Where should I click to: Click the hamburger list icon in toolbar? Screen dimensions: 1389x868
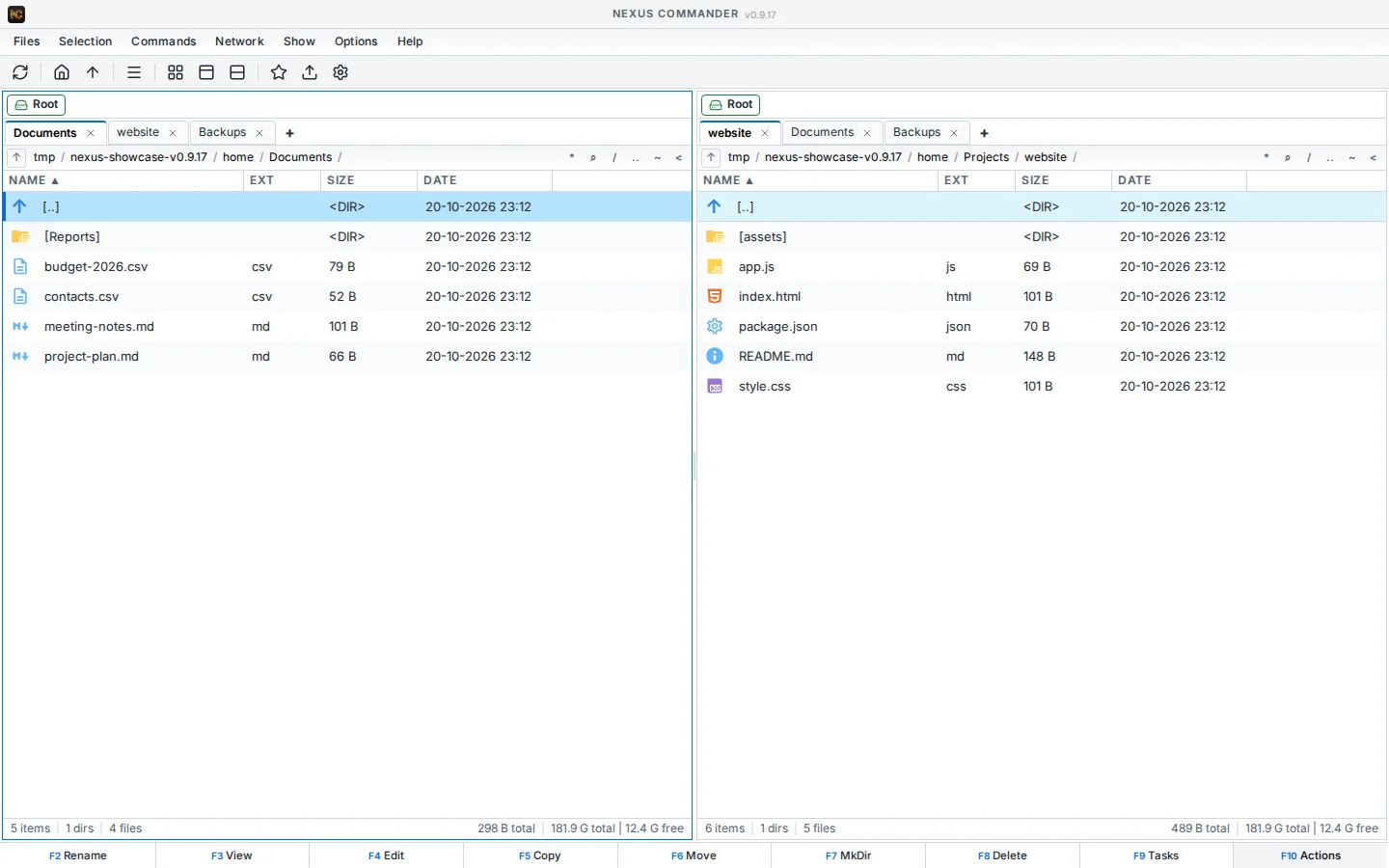[x=134, y=72]
